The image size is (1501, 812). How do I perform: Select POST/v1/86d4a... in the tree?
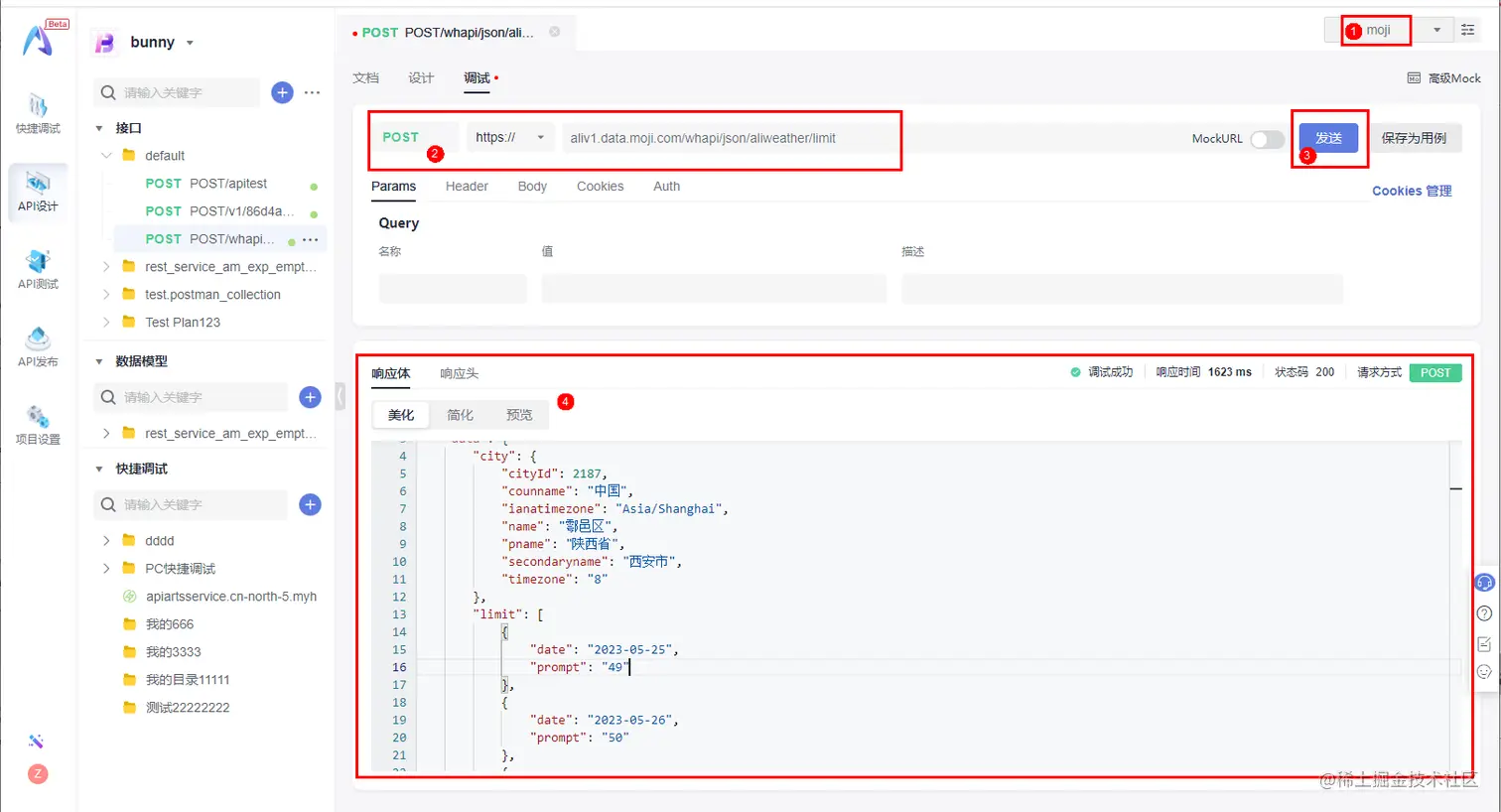(x=219, y=211)
